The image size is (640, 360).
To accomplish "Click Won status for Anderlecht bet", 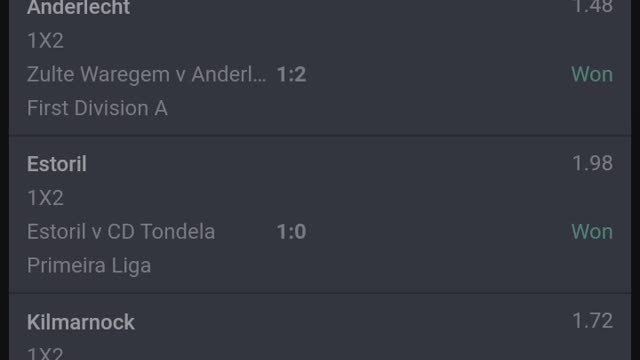I will (592, 74).
